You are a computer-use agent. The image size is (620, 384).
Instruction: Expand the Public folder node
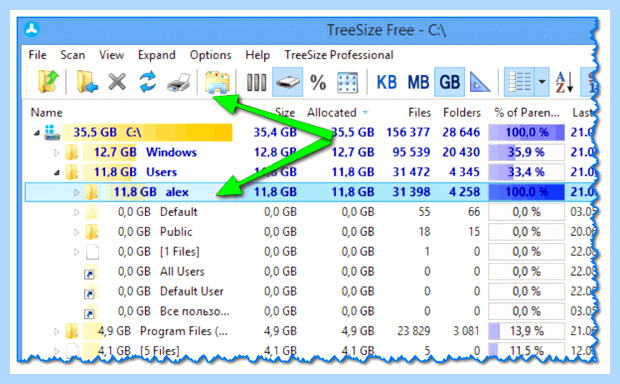pos(76,232)
